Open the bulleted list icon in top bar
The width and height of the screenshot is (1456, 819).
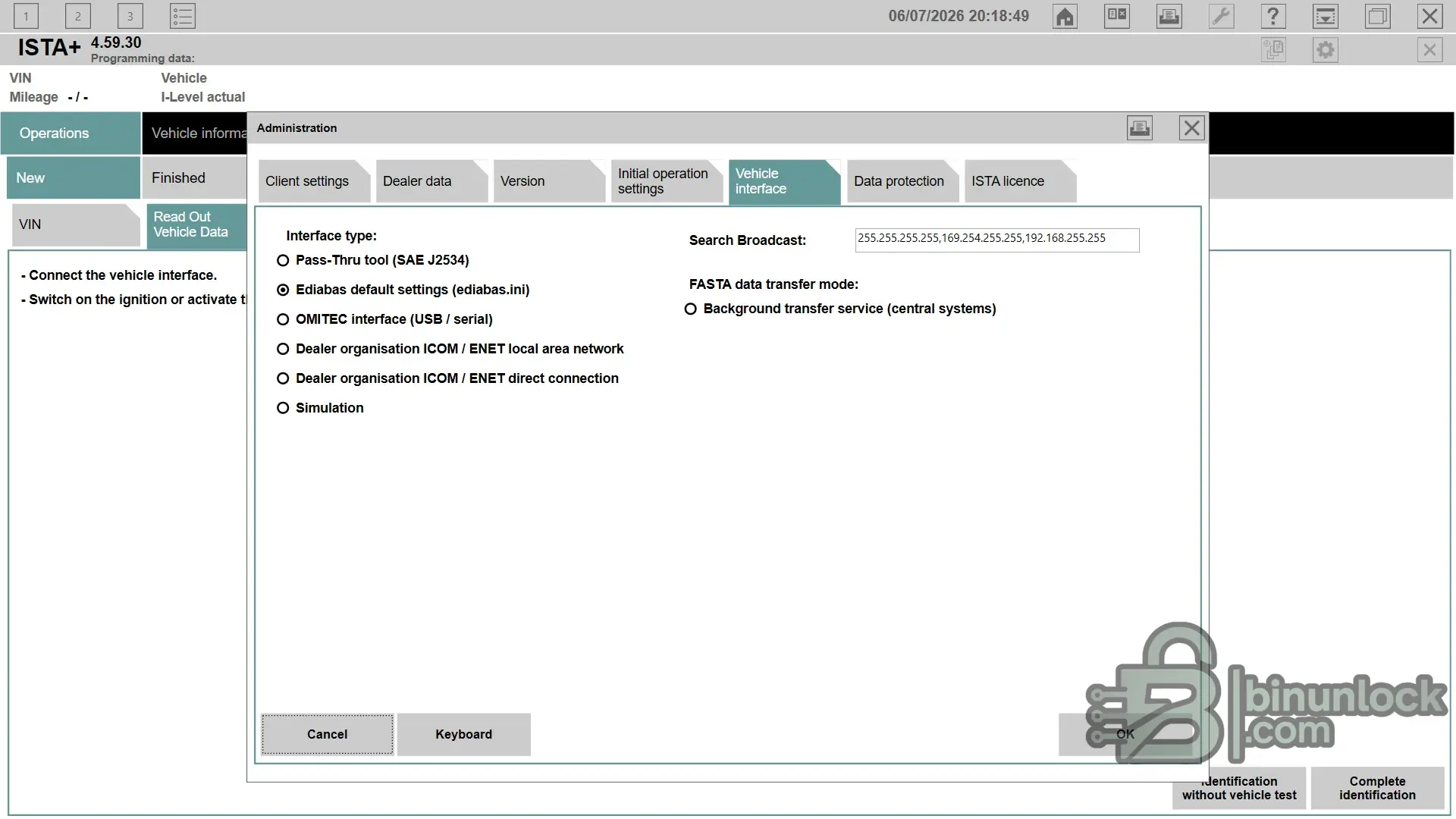(x=183, y=16)
